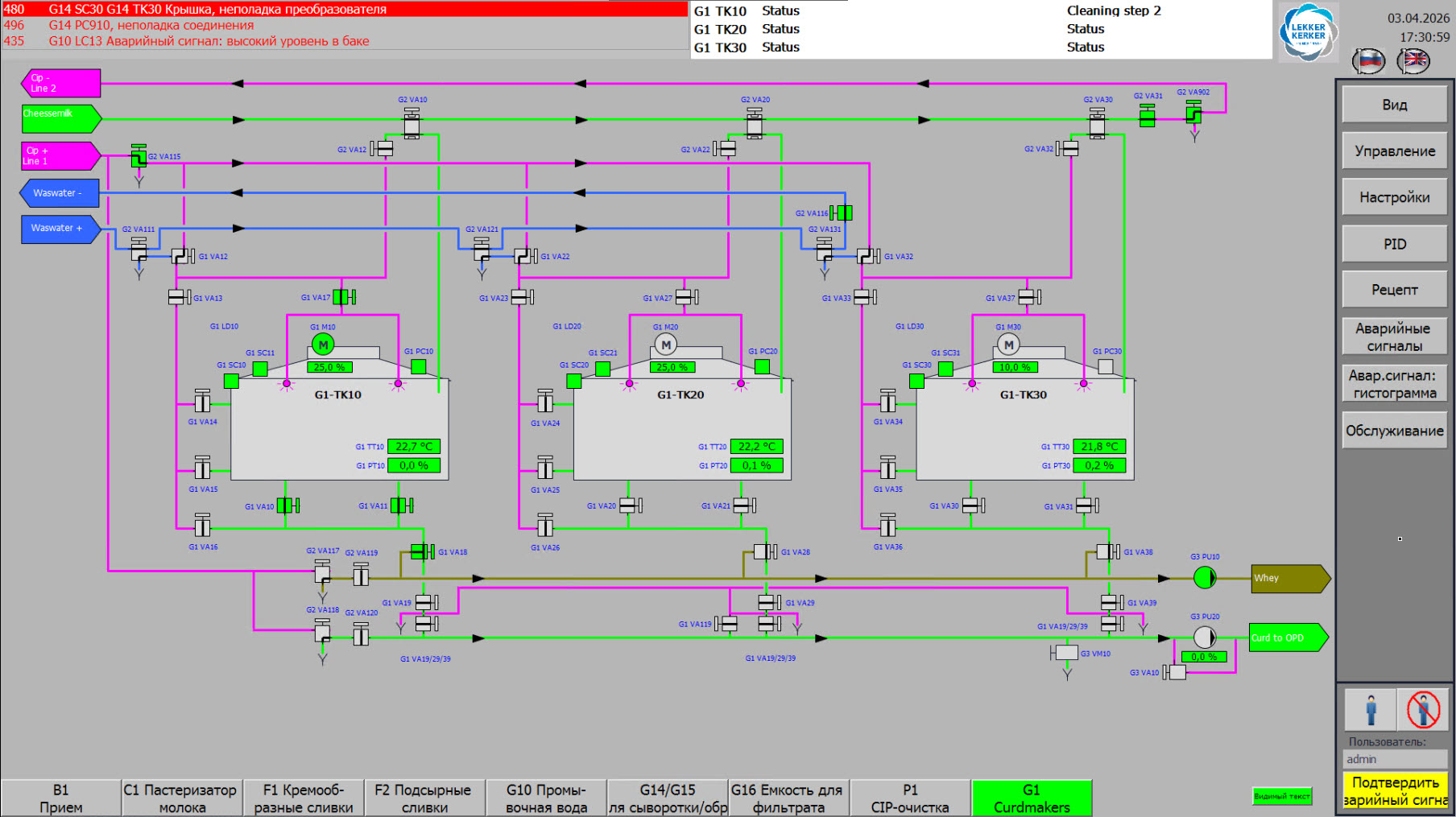1456x817 pixels.
Task: Select alarm 496 G14 PC910 row
Action: pyautogui.click(x=344, y=25)
